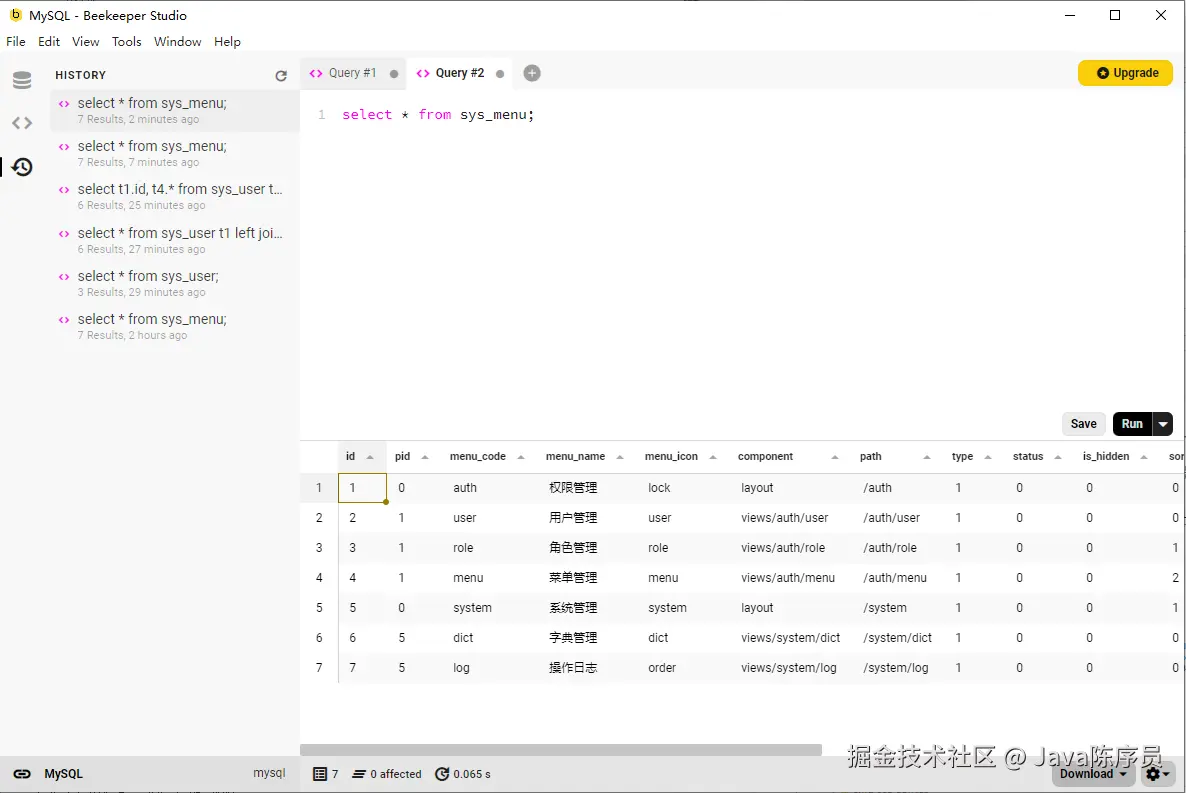Click into the SQL query editor line
The width and height of the screenshot is (1186, 793).
pyautogui.click(x=438, y=115)
